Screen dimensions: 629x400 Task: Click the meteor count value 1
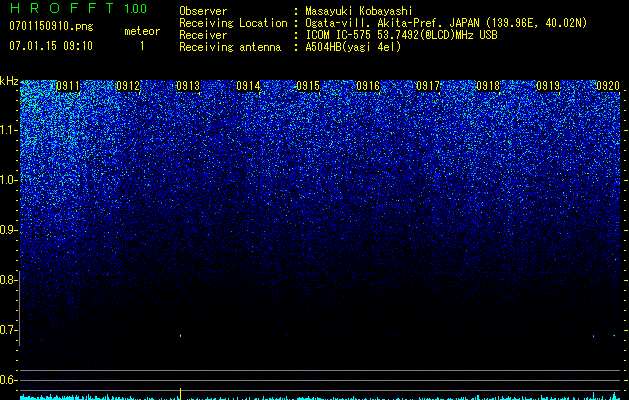(142, 46)
